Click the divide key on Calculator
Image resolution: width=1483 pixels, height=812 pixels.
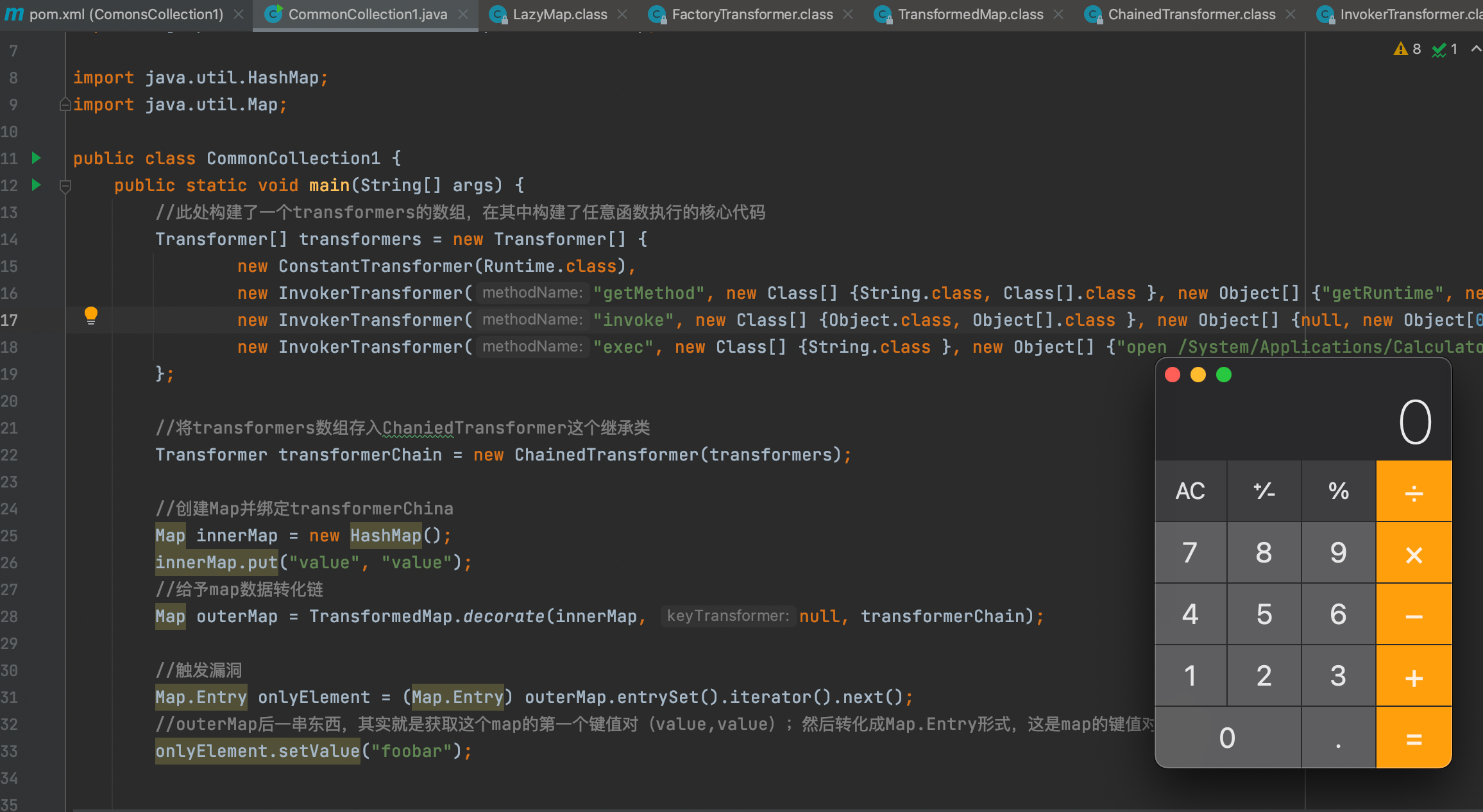pyautogui.click(x=1414, y=491)
